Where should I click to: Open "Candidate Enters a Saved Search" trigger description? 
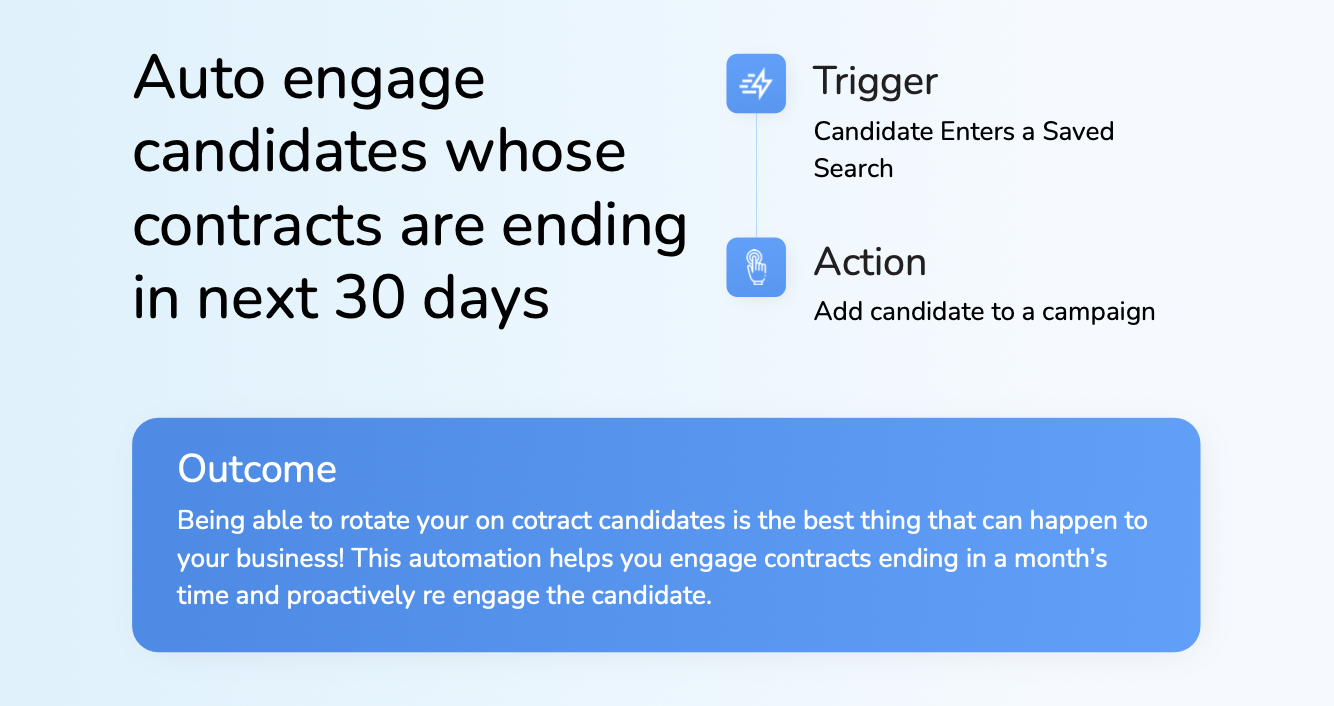pyautogui.click(x=963, y=149)
